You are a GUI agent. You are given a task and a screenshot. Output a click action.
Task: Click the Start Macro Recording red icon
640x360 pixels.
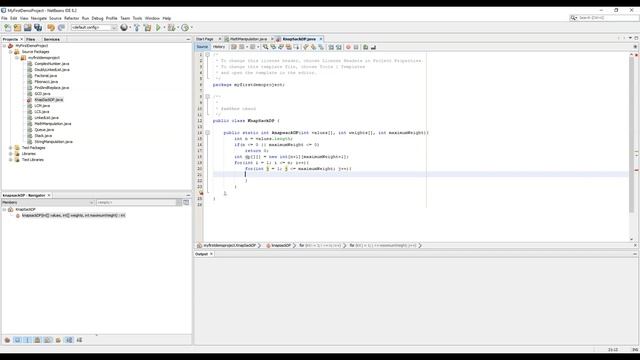[x=348, y=47]
